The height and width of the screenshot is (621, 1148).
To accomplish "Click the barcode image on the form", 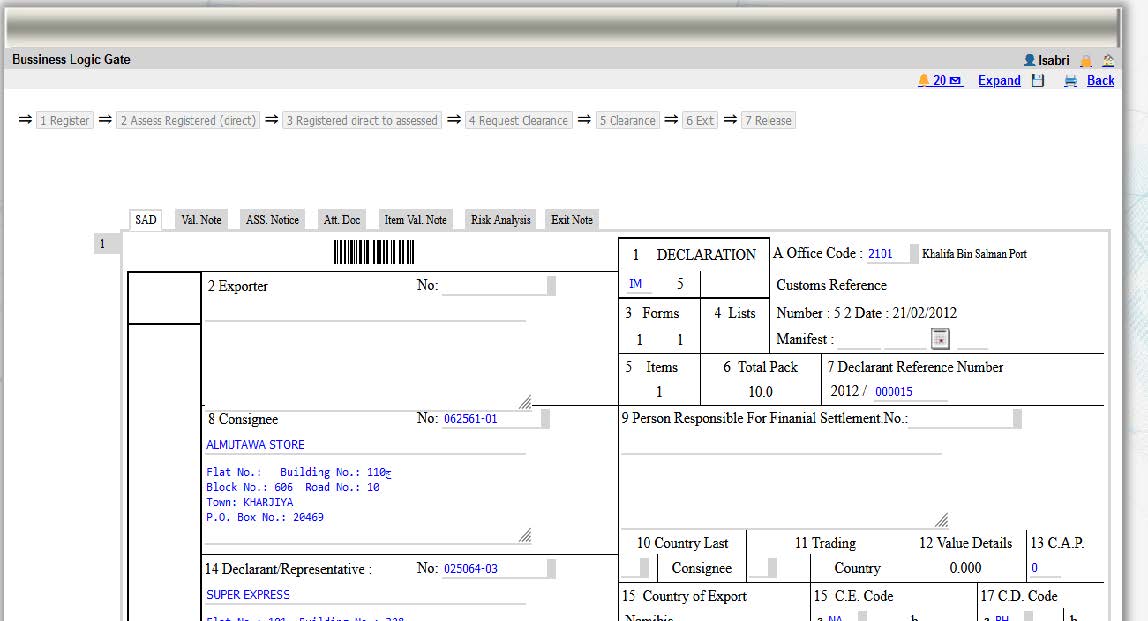I will point(373,252).
